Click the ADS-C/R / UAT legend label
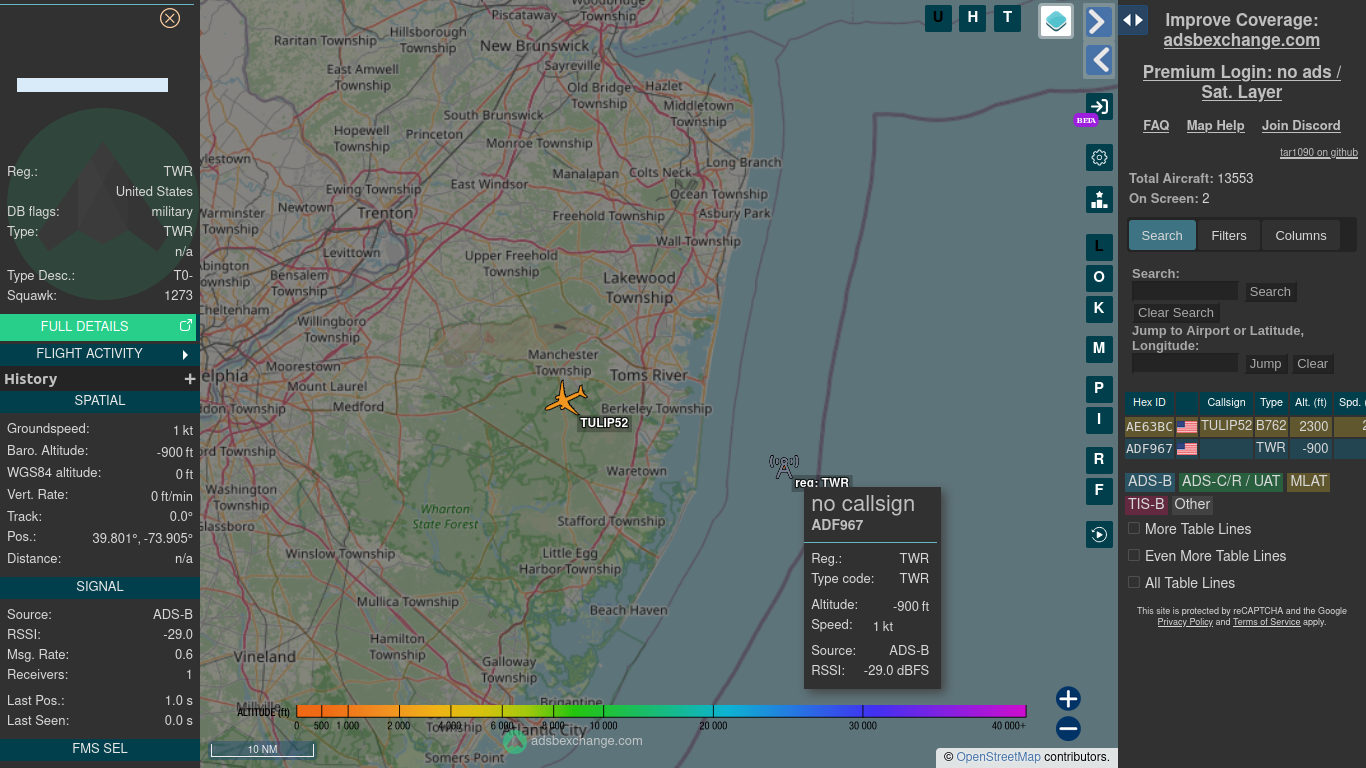The width and height of the screenshot is (1366, 768). click(1231, 481)
